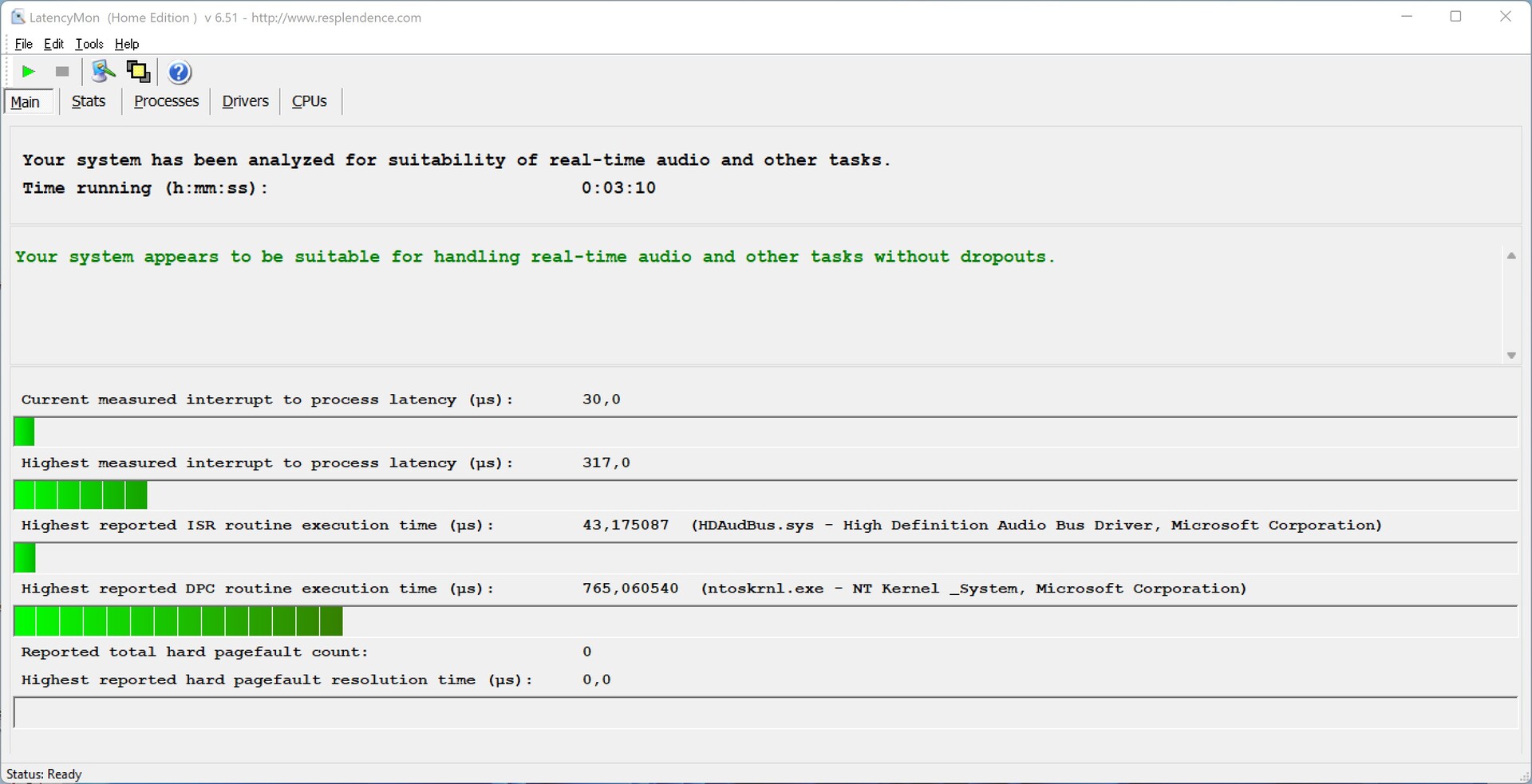Click the ntoskrnl.exe driver description text

(973, 589)
